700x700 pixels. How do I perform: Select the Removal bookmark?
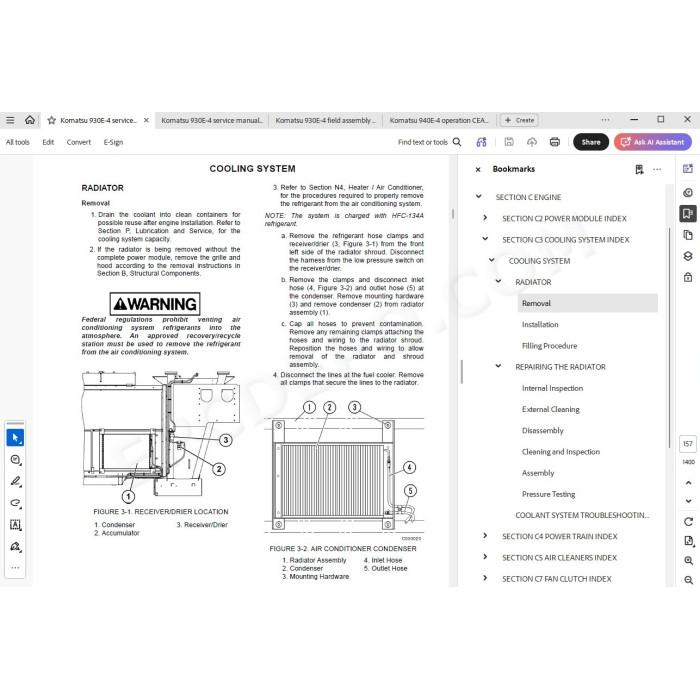[588, 303]
